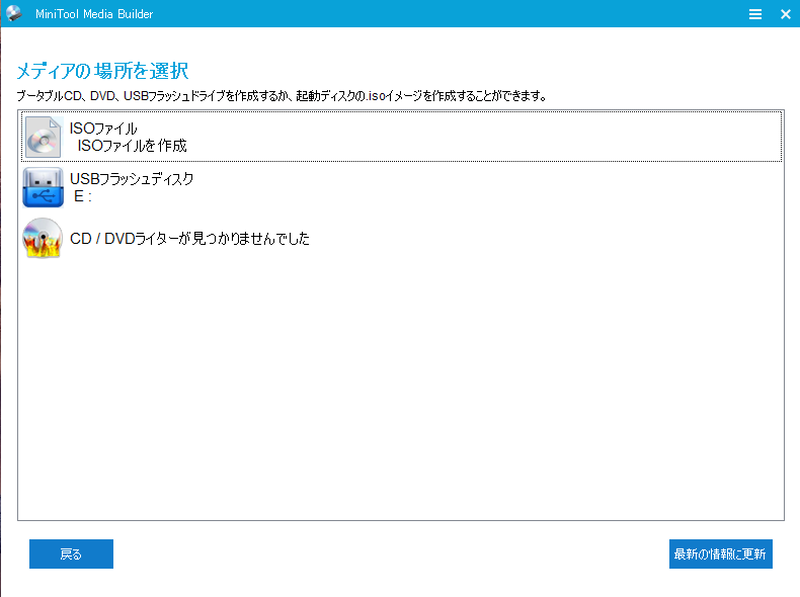800x597 pixels.
Task: Click the MiniTool Media Builder app logo
Action: point(14,13)
